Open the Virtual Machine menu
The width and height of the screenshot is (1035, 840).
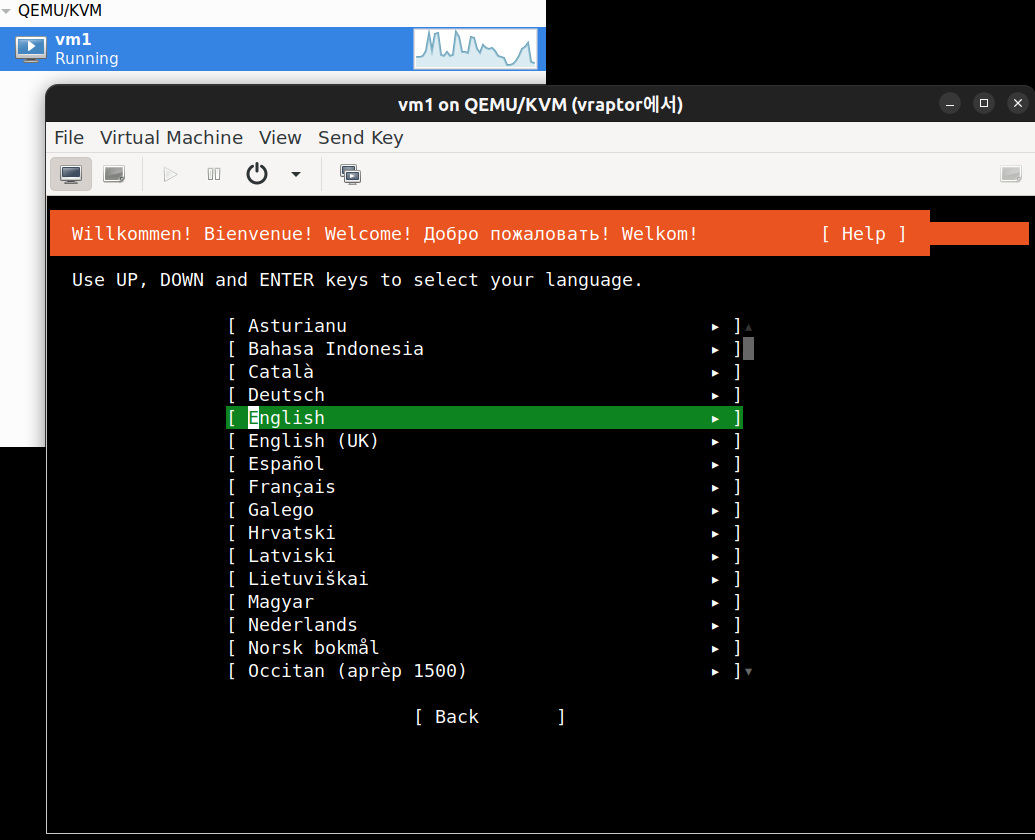tap(172, 137)
